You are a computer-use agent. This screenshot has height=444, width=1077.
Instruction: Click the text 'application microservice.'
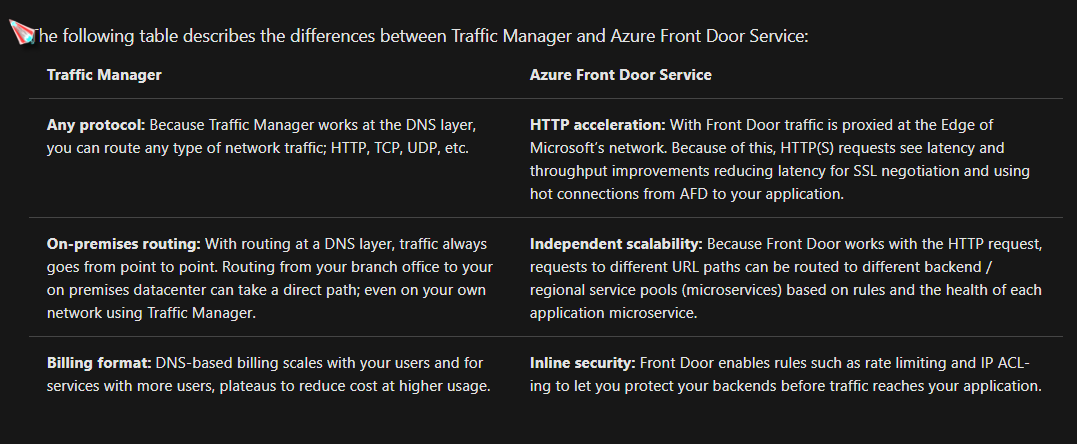click(x=613, y=313)
